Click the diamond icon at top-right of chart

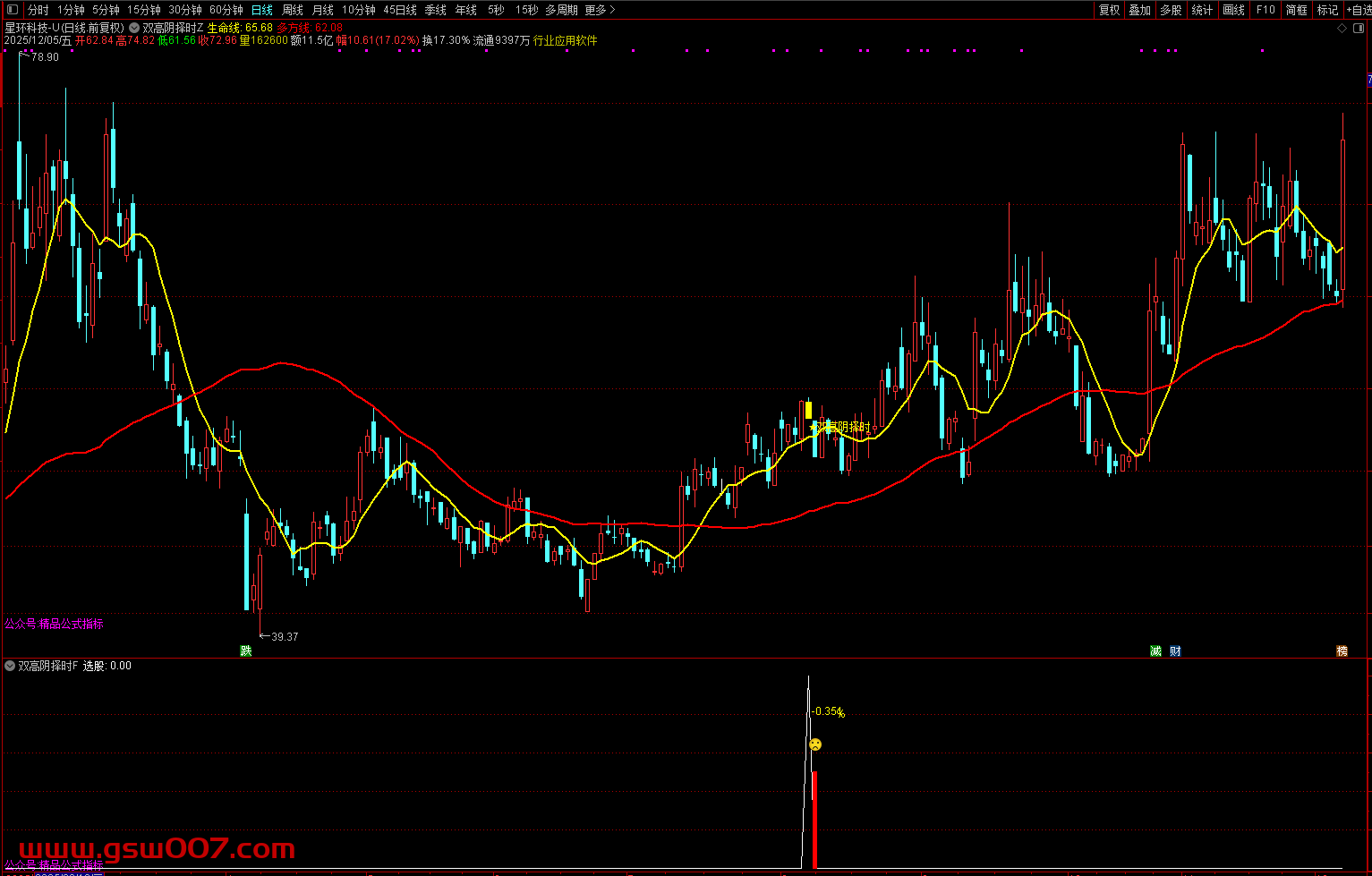click(x=1342, y=29)
